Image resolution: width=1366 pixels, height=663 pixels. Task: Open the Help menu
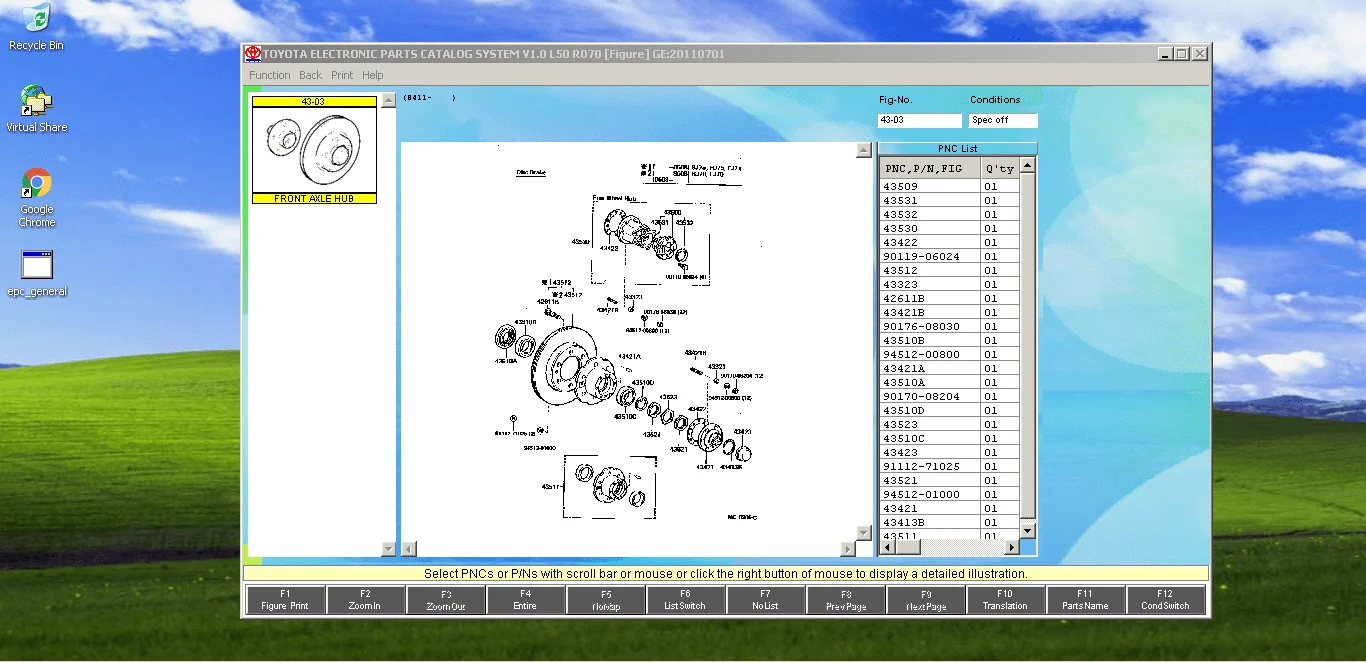point(372,75)
